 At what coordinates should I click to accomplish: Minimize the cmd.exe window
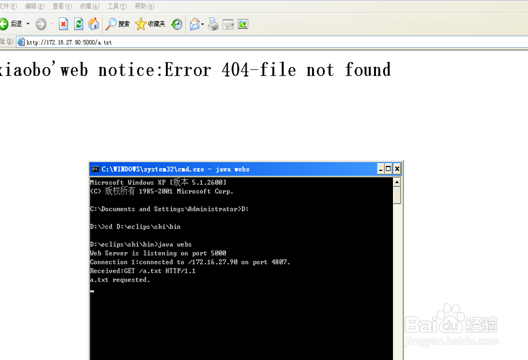point(381,169)
